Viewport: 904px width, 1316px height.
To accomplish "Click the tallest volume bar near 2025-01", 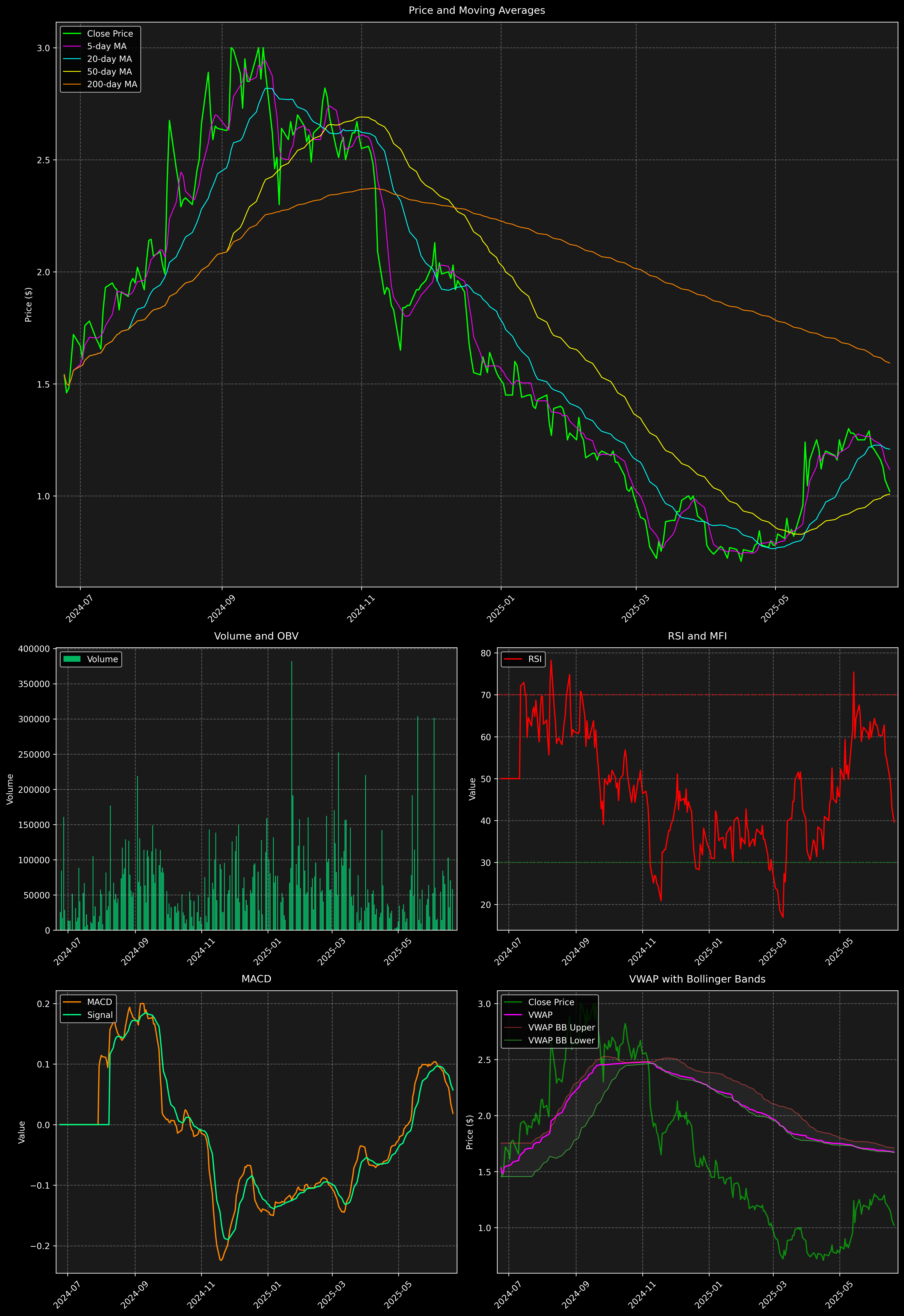I will click(292, 795).
